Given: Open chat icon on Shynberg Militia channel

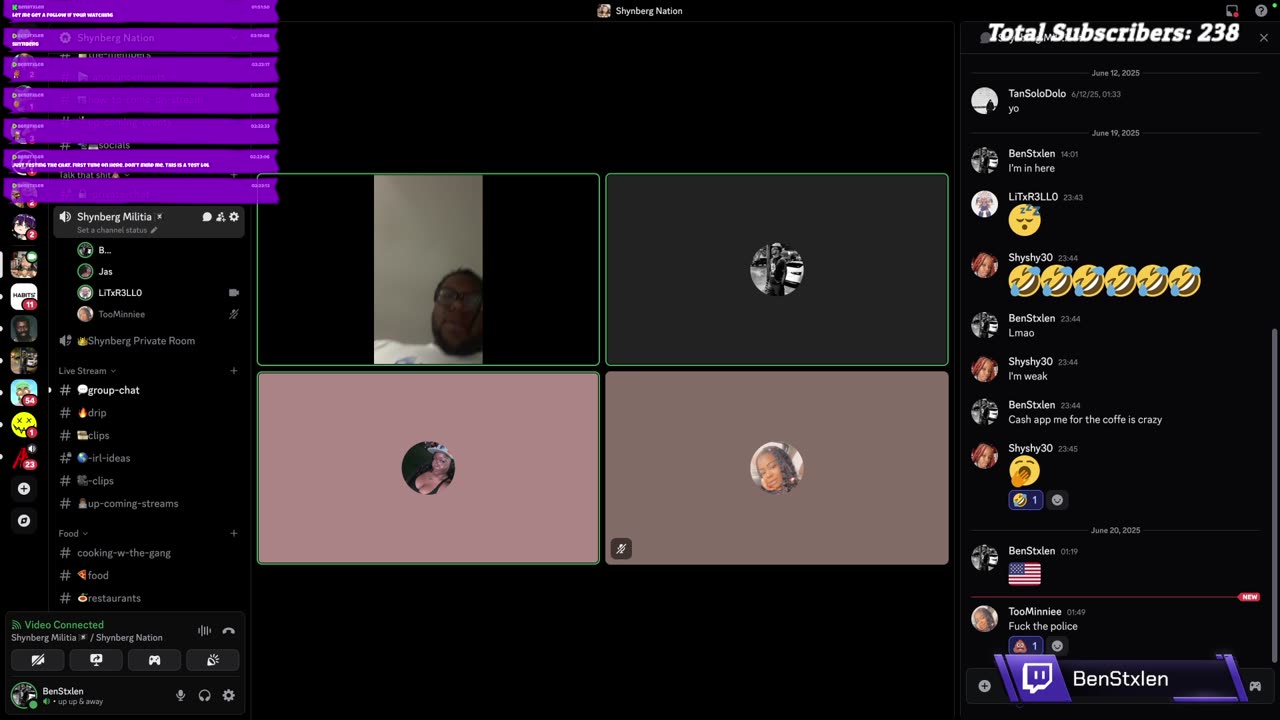Looking at the screenshot, I should (207, 217).
